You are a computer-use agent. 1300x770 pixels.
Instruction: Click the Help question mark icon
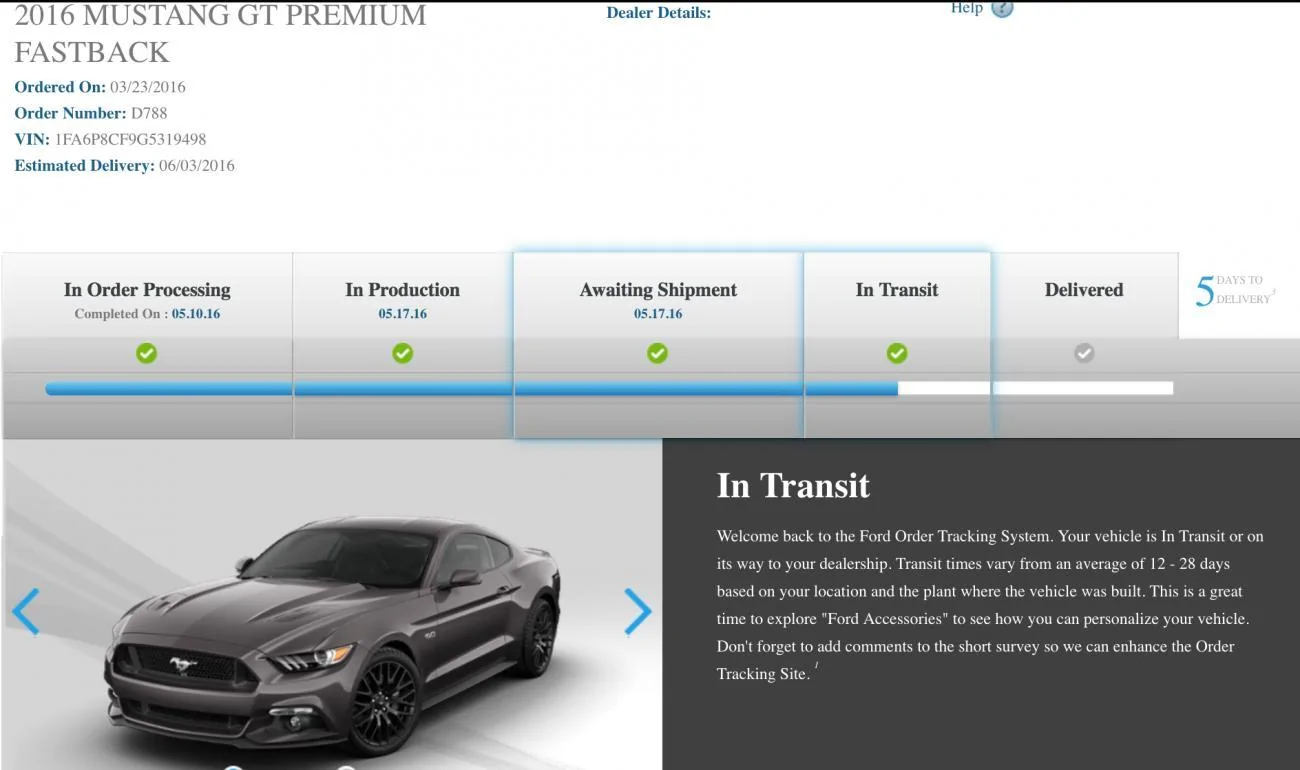[1002, 8]
